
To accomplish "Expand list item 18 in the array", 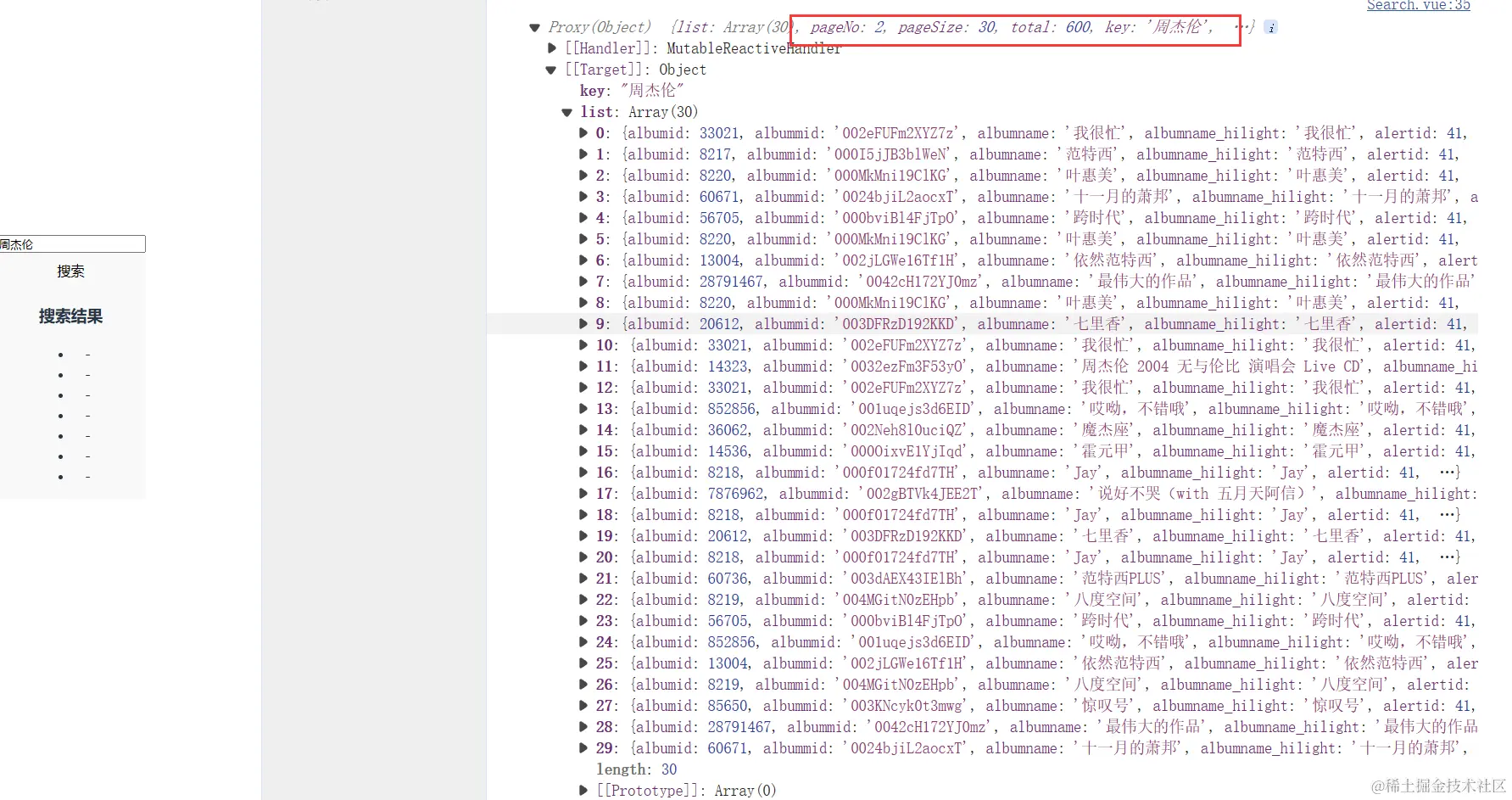I will click(x=583, y=515).
